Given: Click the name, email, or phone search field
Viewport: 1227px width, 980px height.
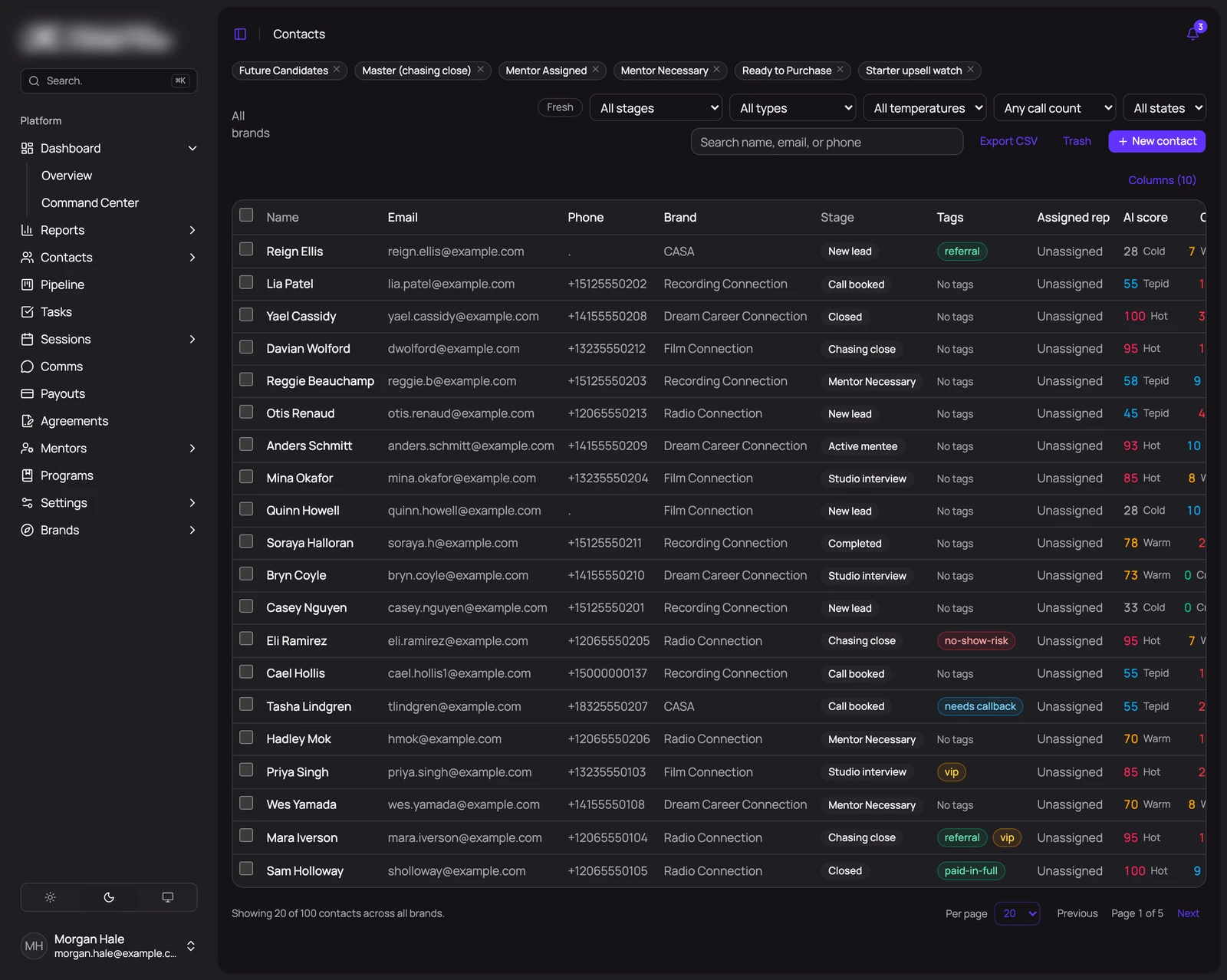Looking at the screenshot, I should pyautogui.click(x=827, y=142).
